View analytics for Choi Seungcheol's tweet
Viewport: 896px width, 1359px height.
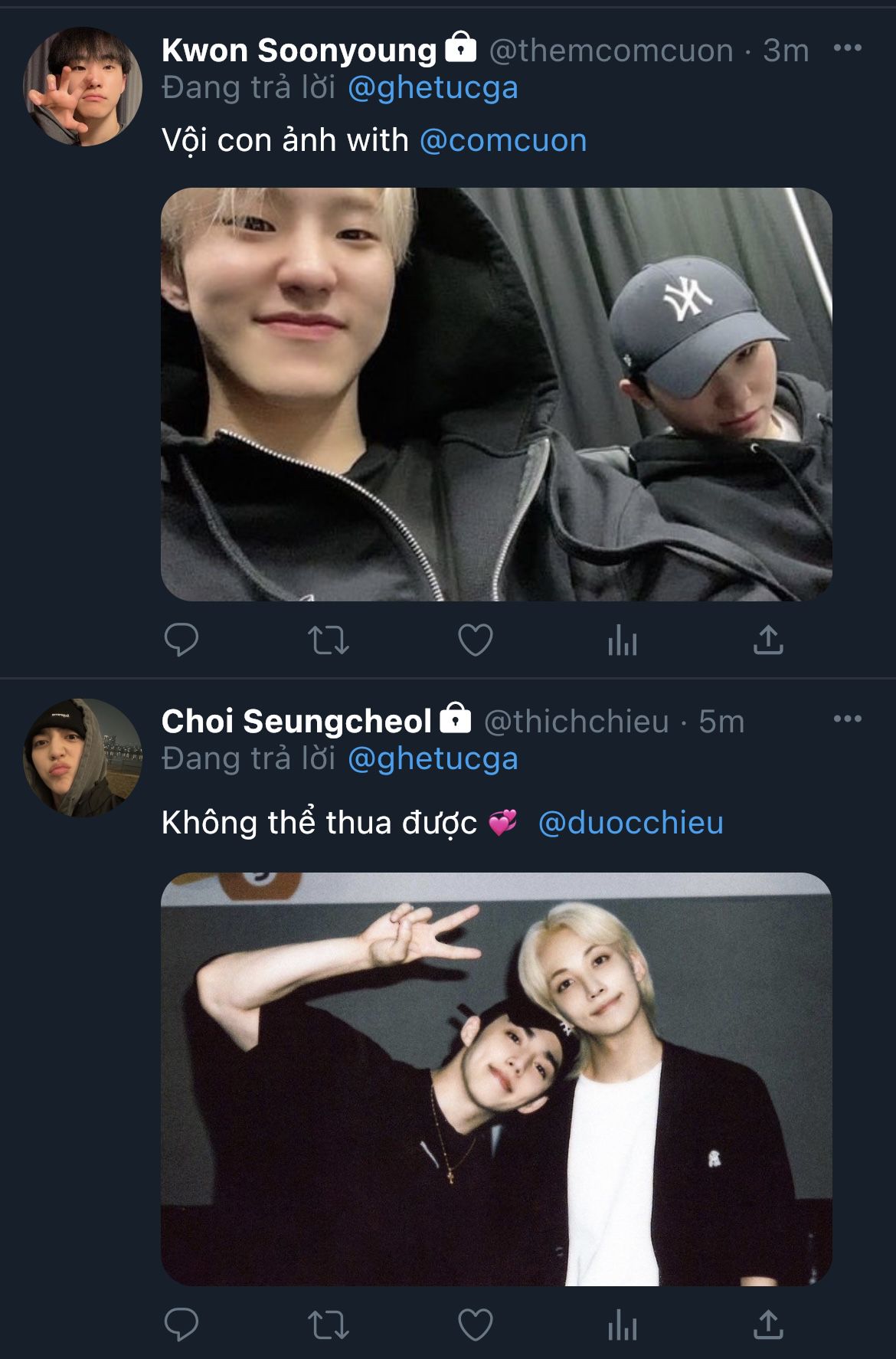pyautogui.click(x=622, y=1325)
